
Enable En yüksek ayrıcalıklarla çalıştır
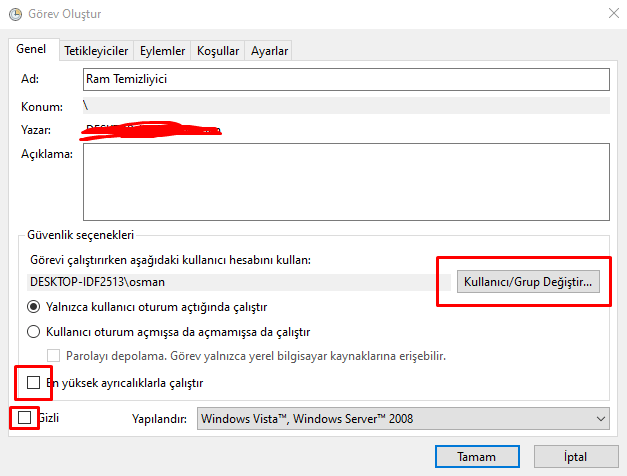(x=34, y=383)
